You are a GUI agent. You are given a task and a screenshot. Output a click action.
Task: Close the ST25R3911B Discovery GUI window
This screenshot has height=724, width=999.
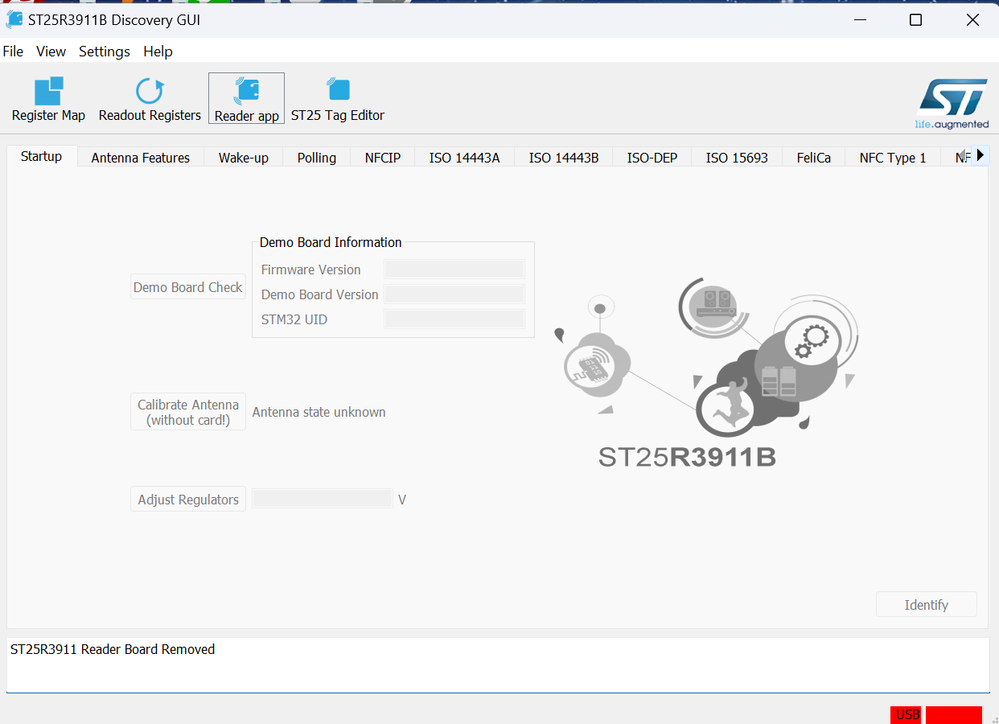tap(972, 20)
